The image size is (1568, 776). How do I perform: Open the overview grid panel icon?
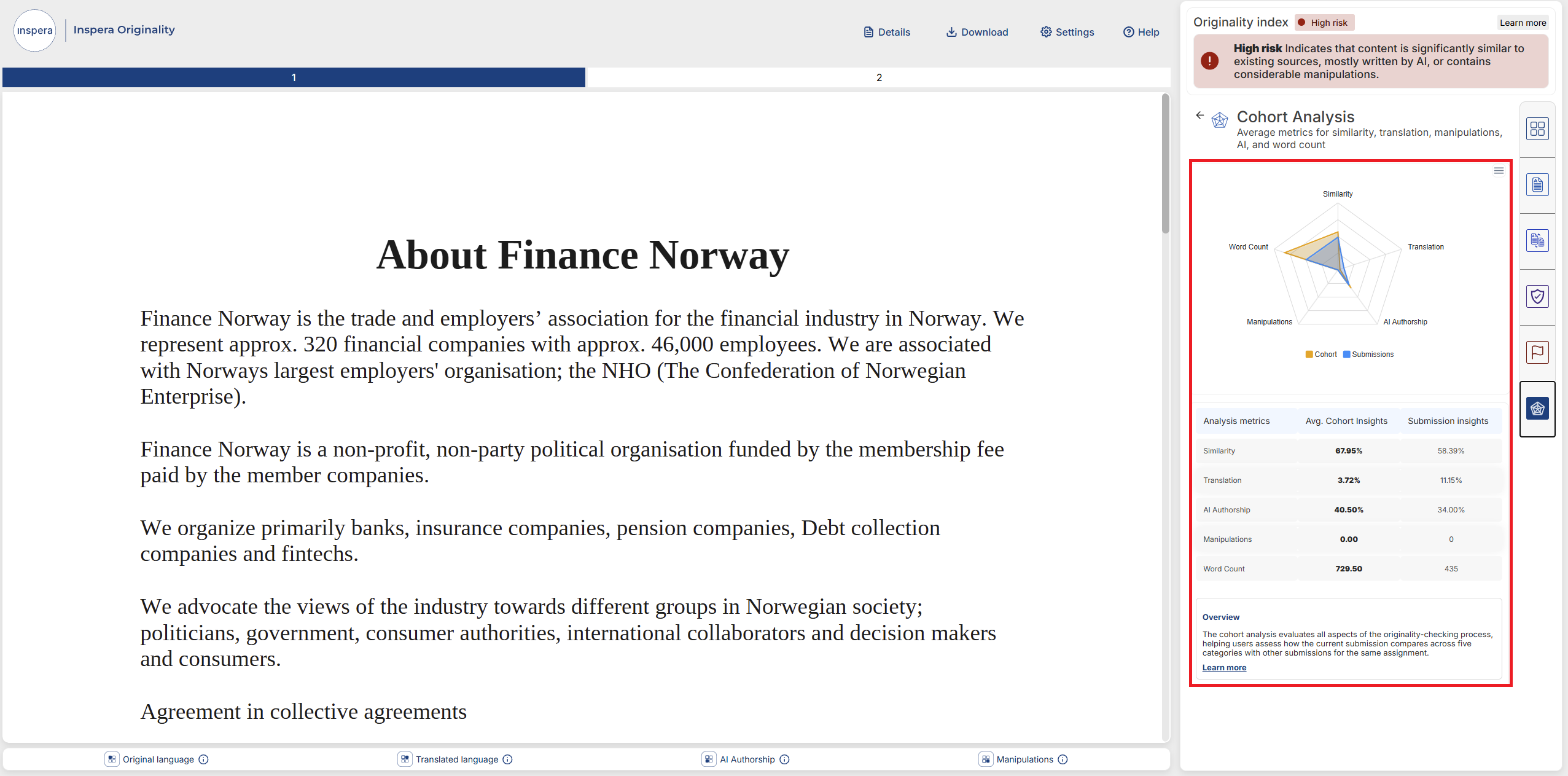pos(1537,128)
